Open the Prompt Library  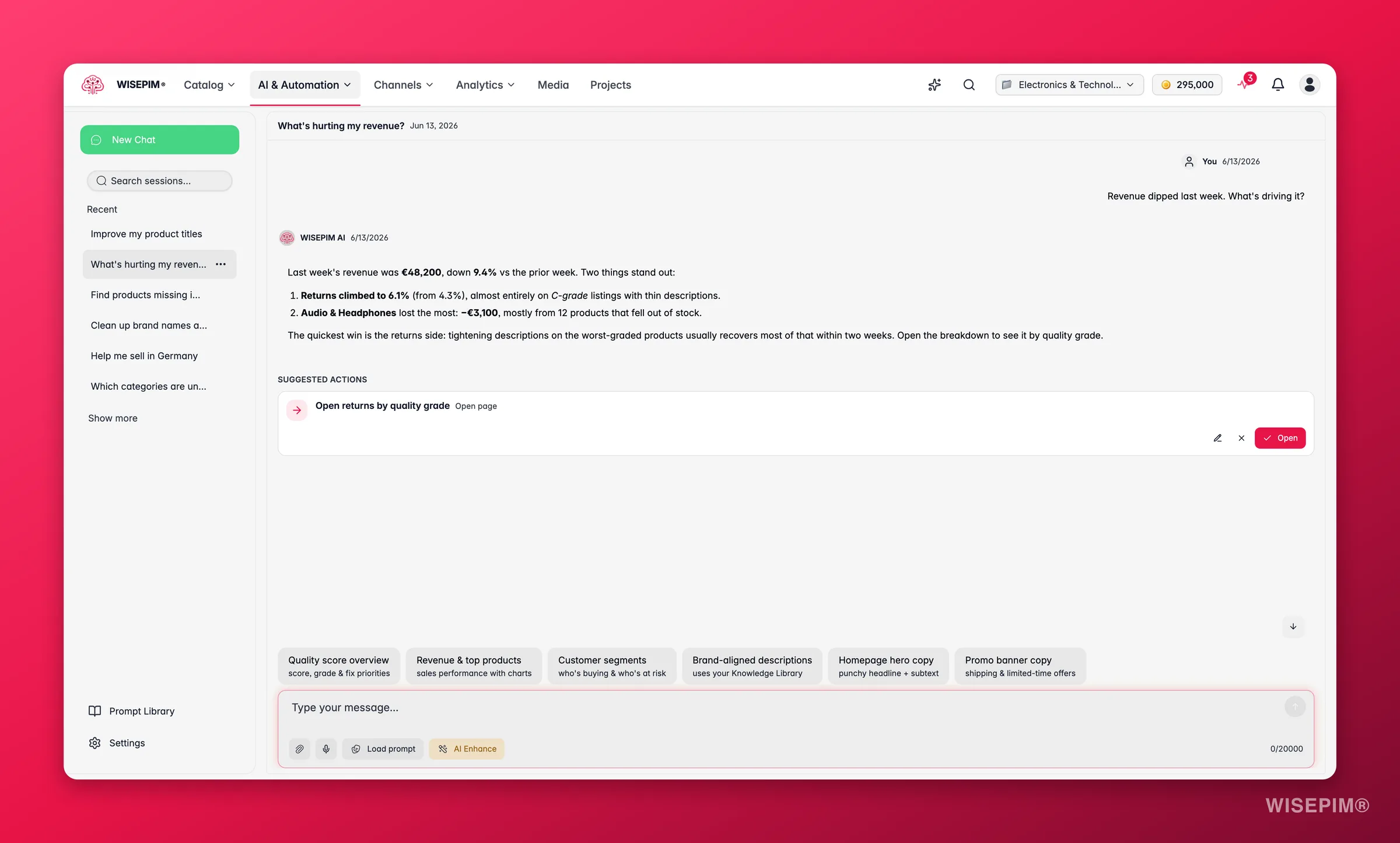pos(131,711)
